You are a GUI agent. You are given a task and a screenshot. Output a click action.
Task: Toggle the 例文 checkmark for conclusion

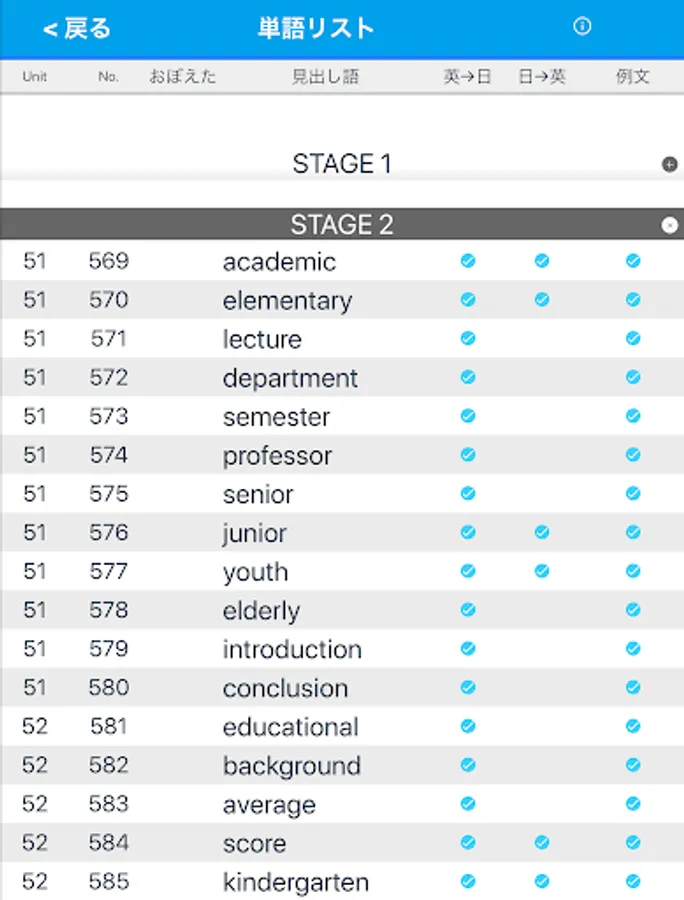point(633,688)
